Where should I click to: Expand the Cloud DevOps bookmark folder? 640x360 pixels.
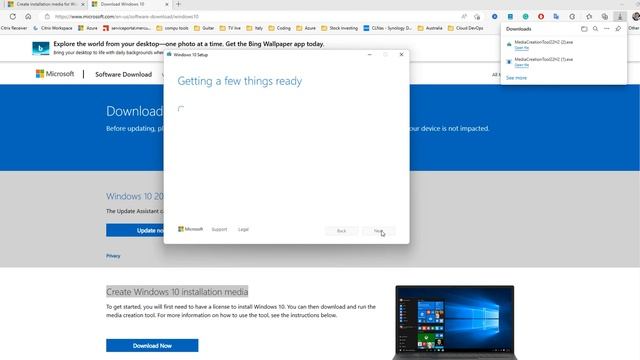coord(466,28)
